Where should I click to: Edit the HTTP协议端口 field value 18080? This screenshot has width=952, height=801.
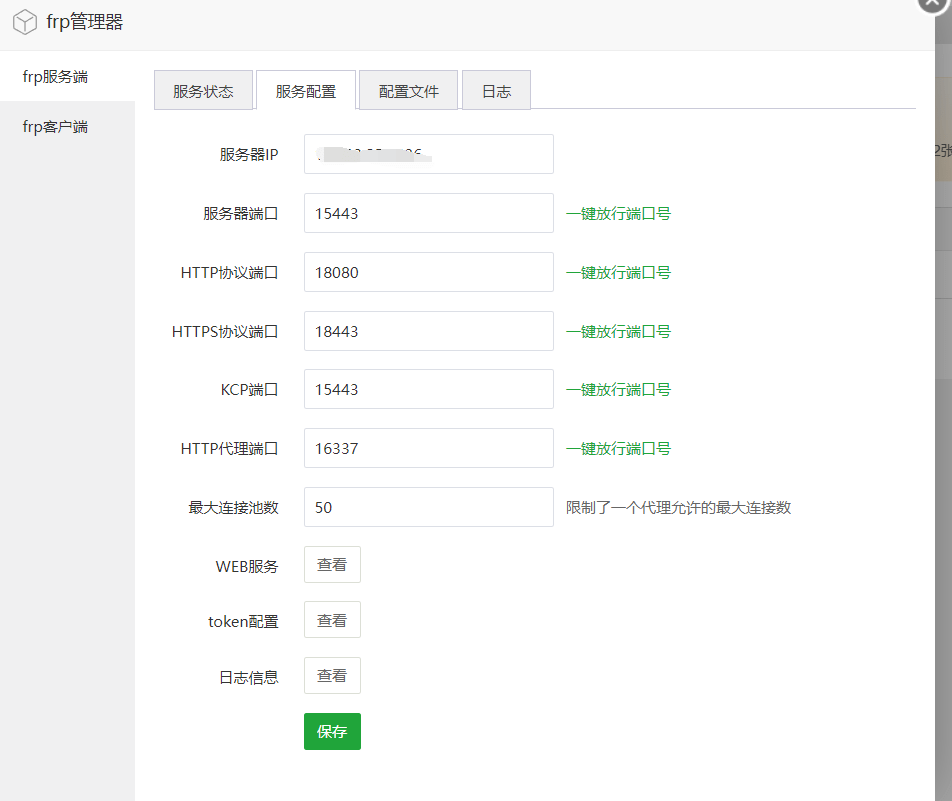coord(428,272)
